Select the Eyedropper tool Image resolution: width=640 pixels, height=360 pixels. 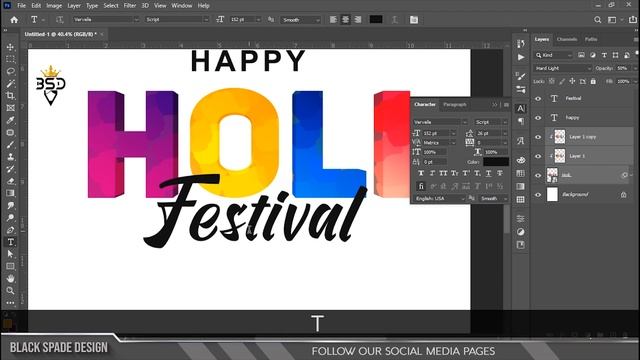click(11, 120)
